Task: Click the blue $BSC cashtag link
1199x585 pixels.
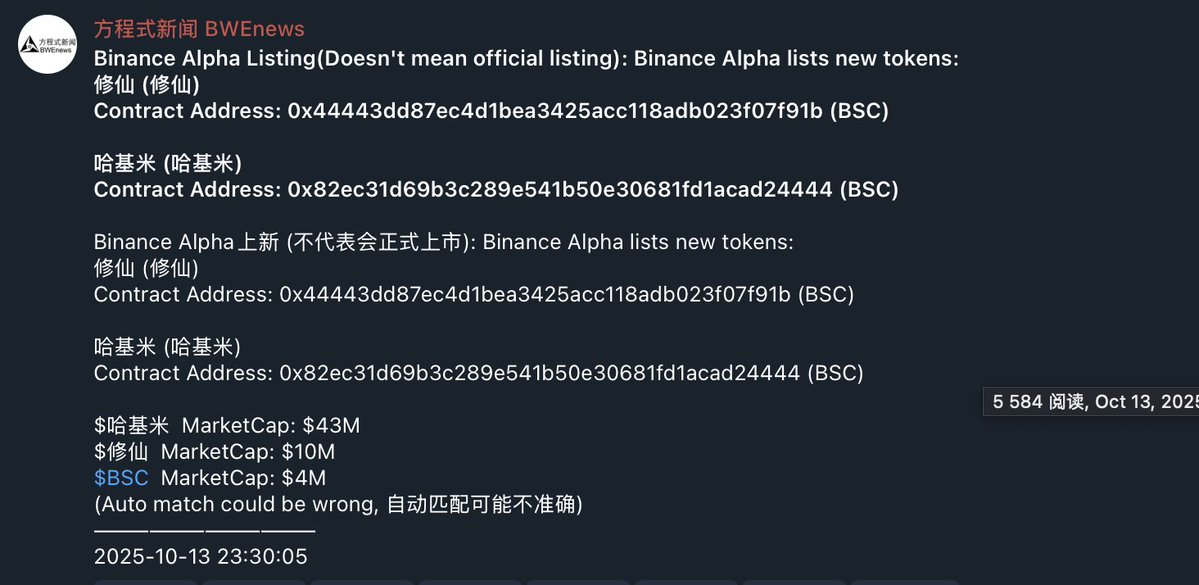Action: (121, 479)
